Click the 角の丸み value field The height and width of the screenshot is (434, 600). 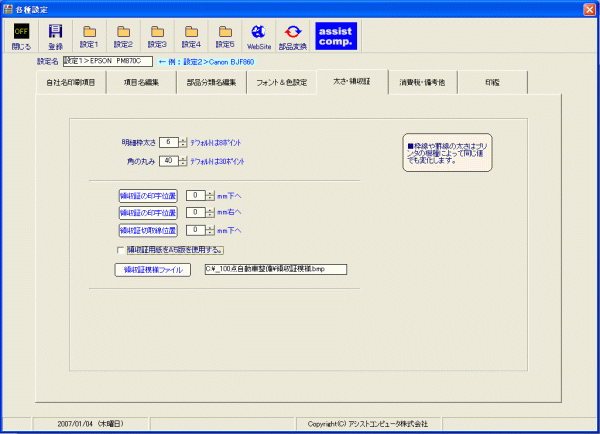coord(169,161)
